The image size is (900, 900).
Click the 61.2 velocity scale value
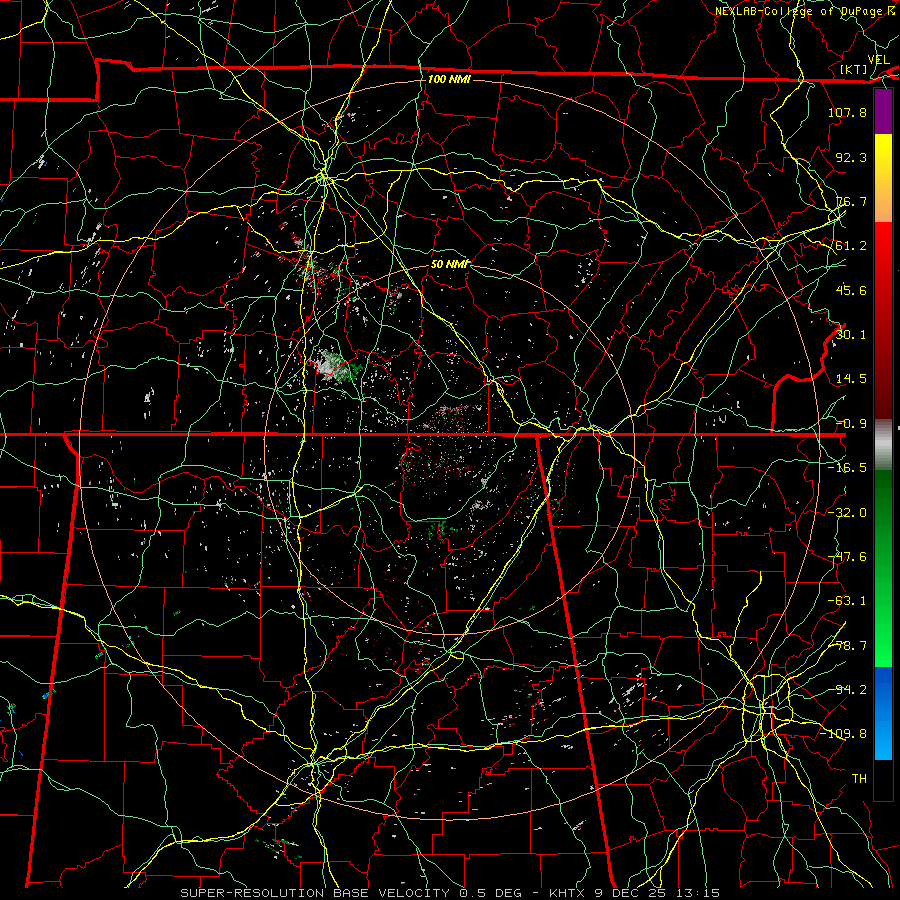pyautogui.click(x=851, y=246)
